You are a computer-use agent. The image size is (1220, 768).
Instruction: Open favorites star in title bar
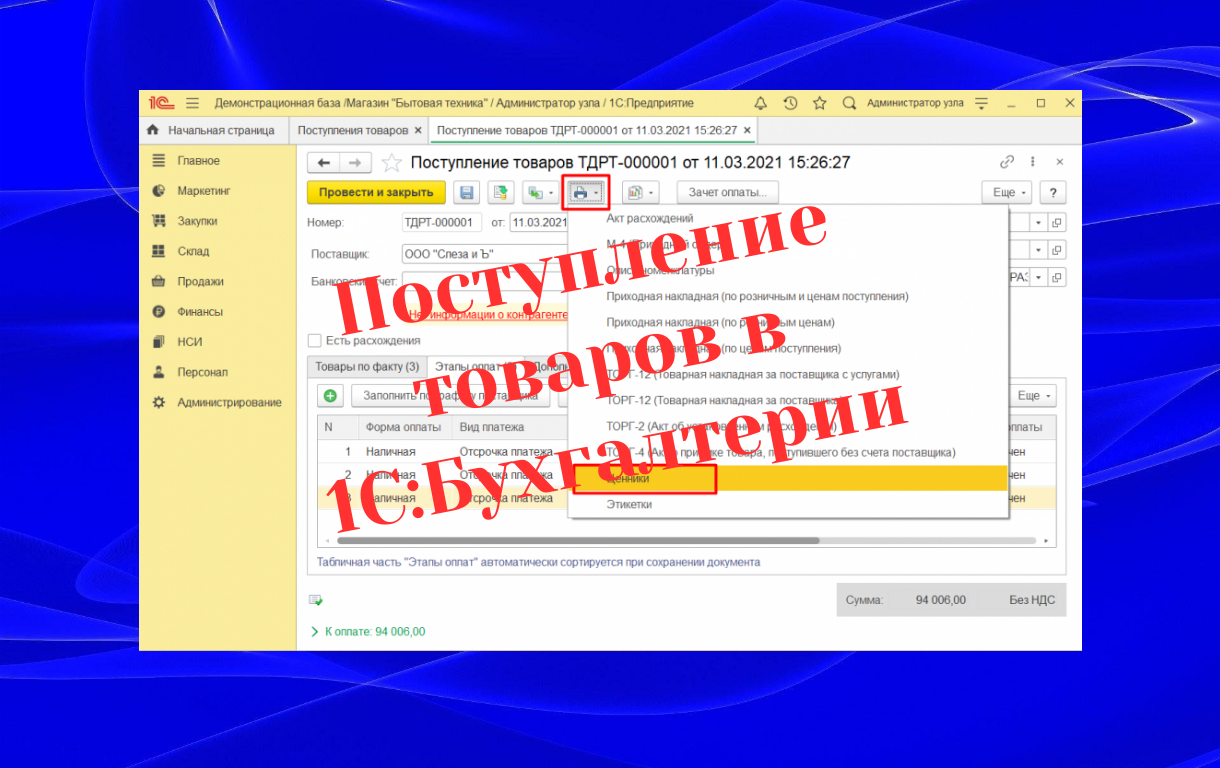click(819, 103)
